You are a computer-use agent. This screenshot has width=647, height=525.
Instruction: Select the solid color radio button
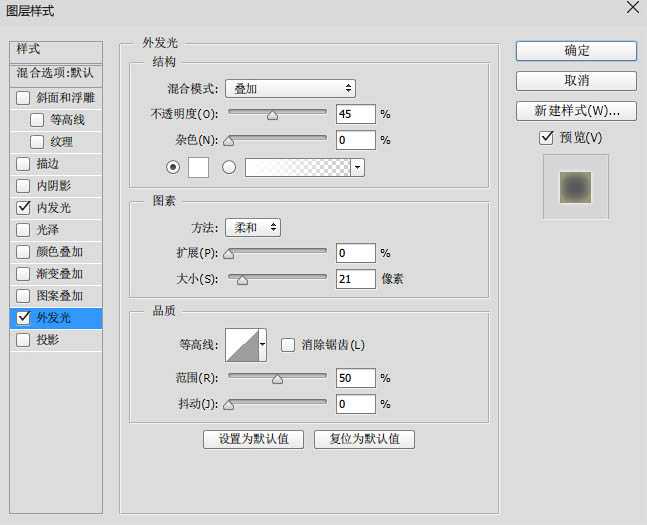click(175, 167)
